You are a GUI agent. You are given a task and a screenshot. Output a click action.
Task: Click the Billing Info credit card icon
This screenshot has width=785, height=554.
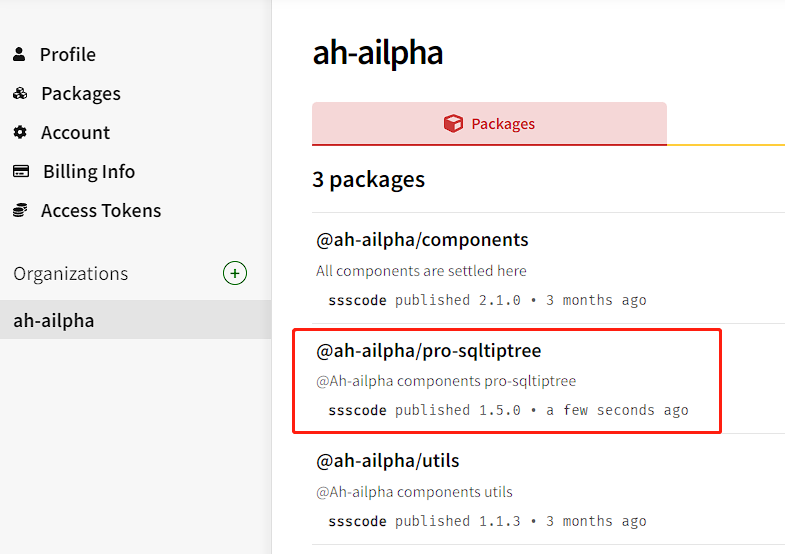pos(21,171)
